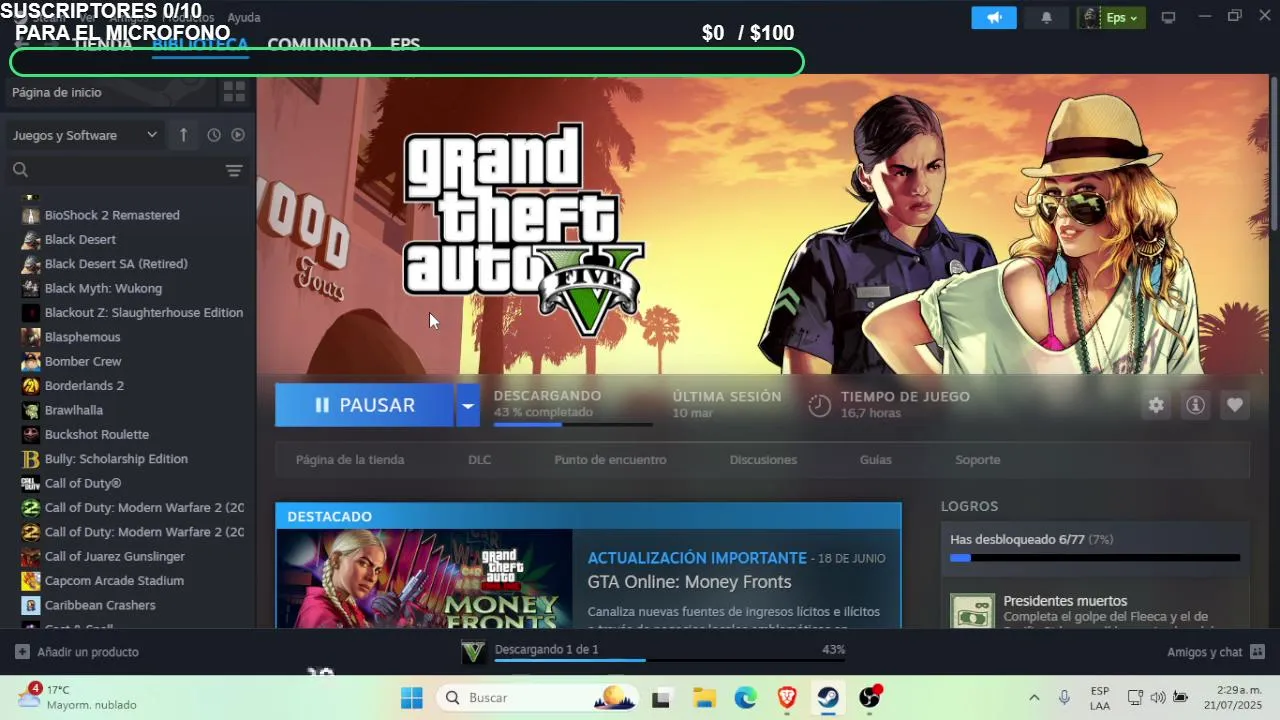Click Money Fronts featured thumbnail
Viewport: 1280px width, 720px height.
click(424, 578)
